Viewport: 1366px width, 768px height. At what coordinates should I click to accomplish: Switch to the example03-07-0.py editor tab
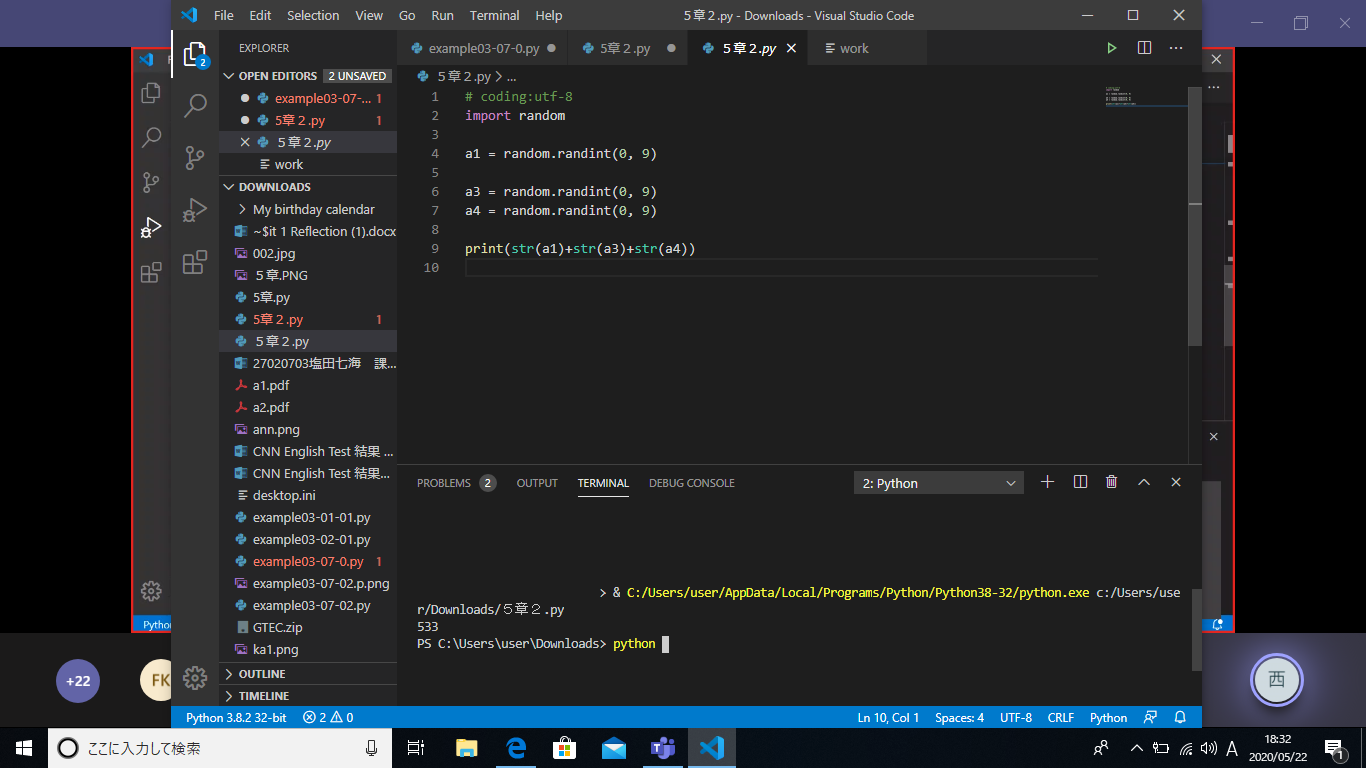point(483,48)
